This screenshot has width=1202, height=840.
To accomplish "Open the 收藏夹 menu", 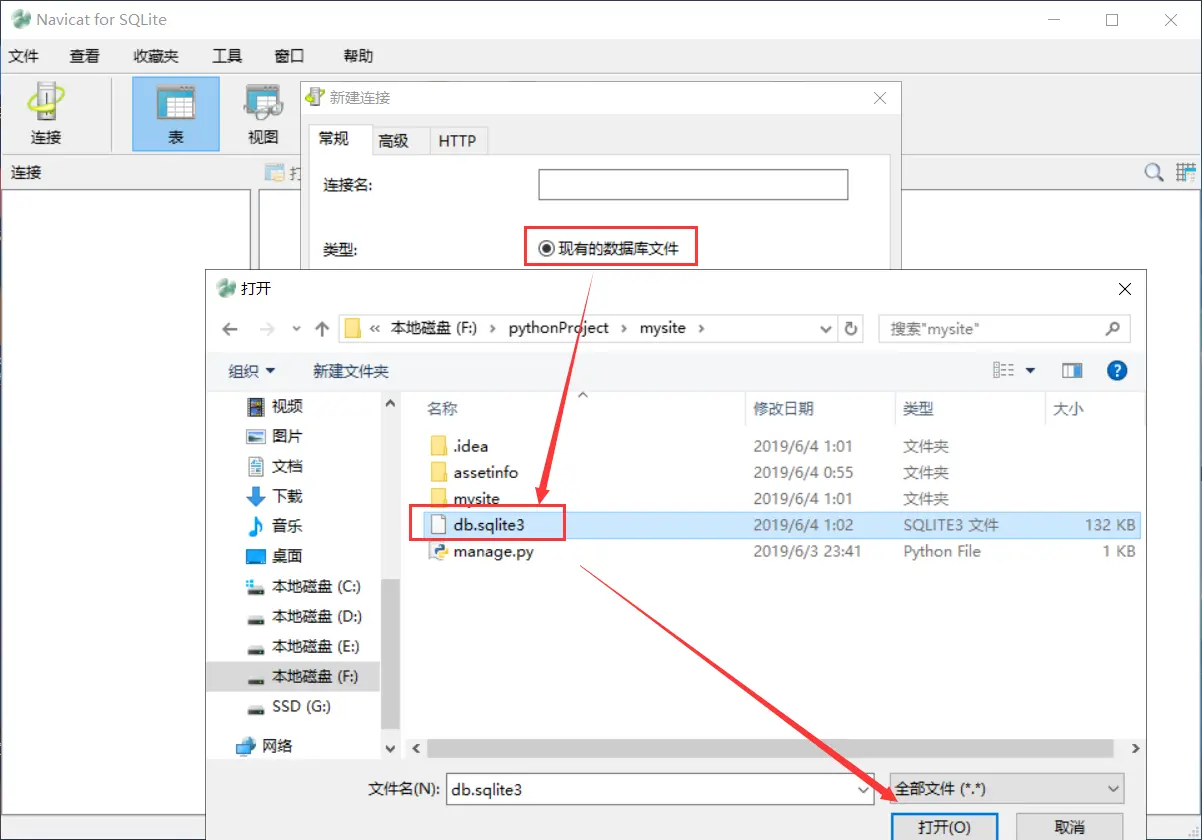I will tap(156, 56).
